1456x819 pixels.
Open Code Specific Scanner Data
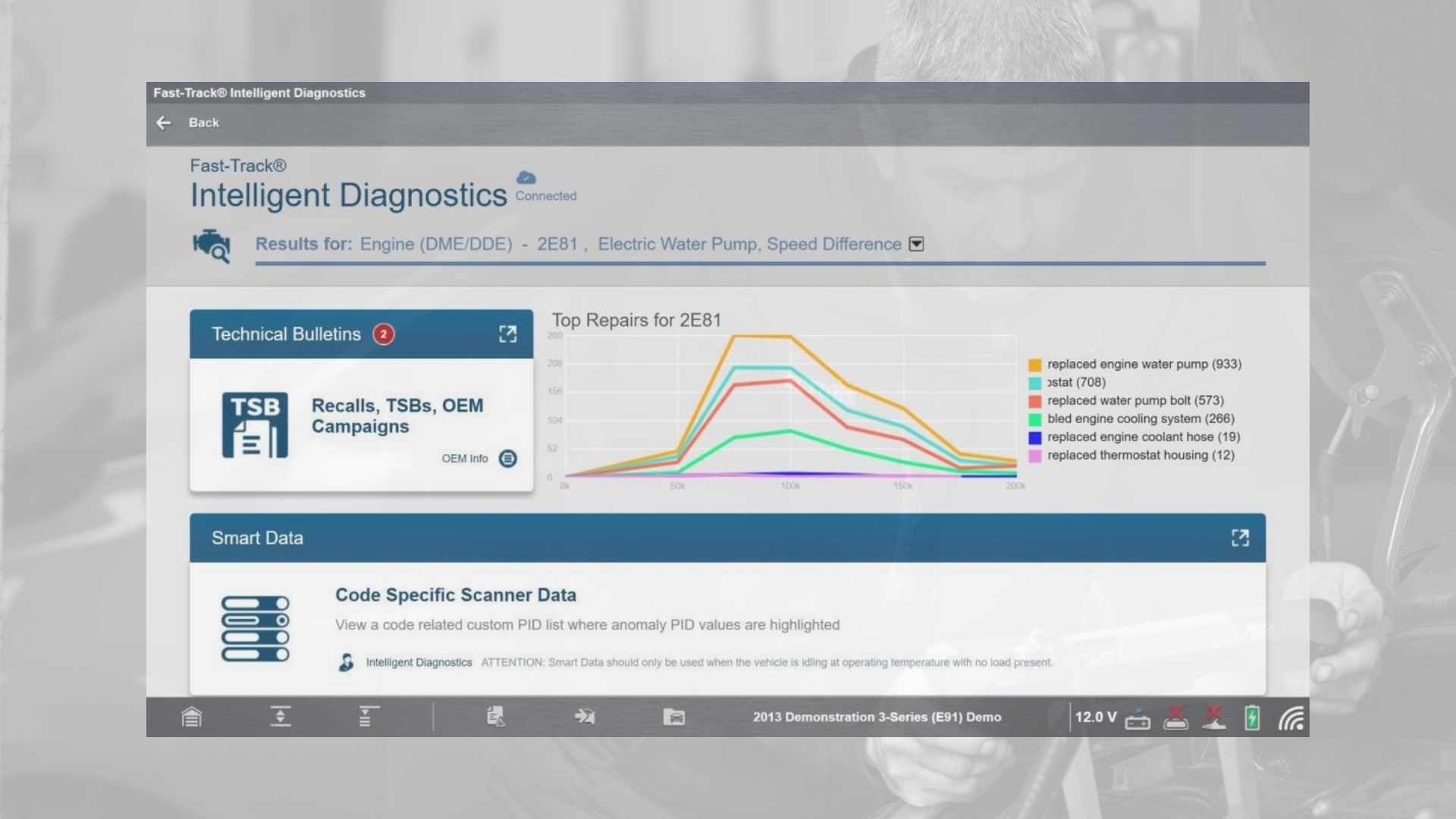(x=456, y=595)
